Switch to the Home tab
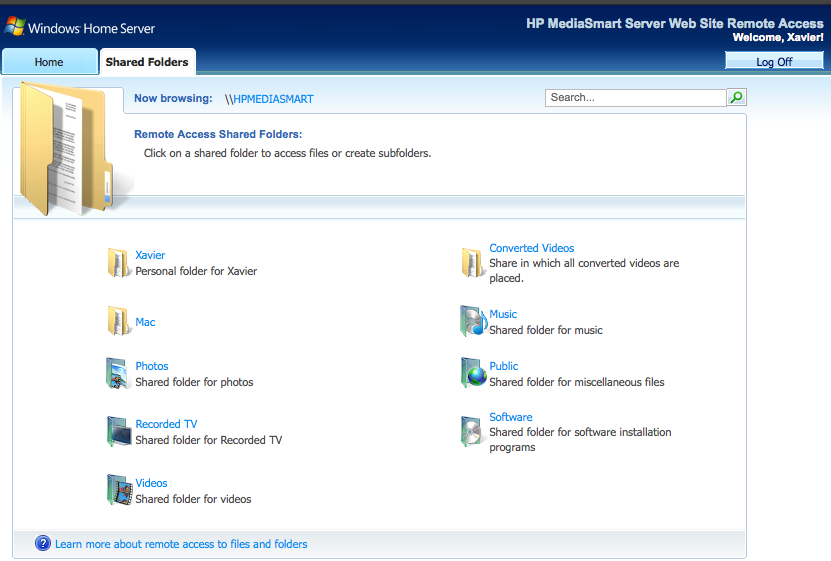The height and width of the screenshot is (561, 831). click(49, 62)
